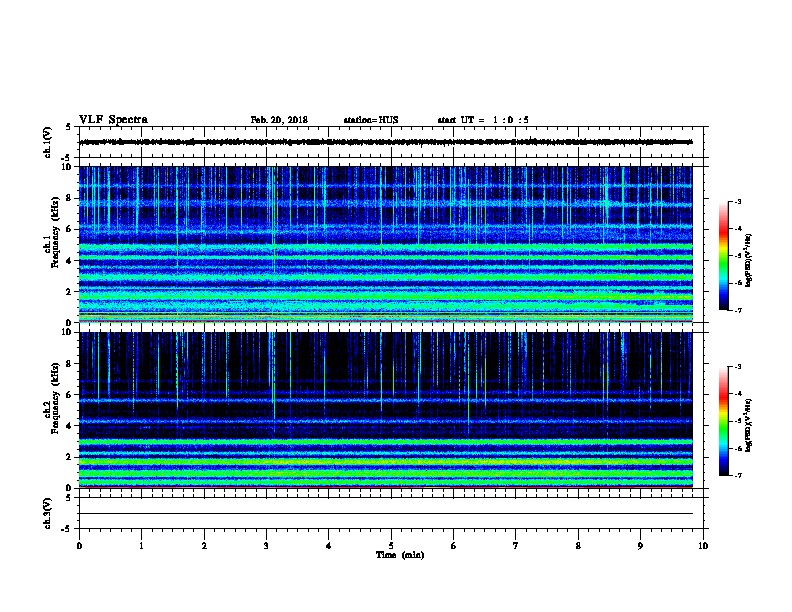Click the "ch.1(V)" waveform axis label
Screen dimensions: 792x612
point(47,142)
